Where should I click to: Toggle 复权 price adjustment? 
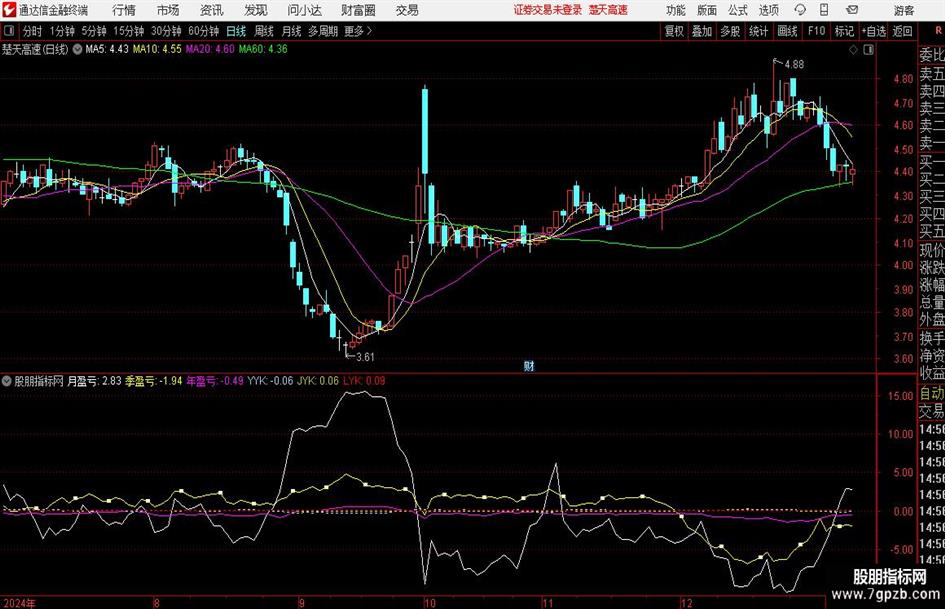click(x=674, y=31)
